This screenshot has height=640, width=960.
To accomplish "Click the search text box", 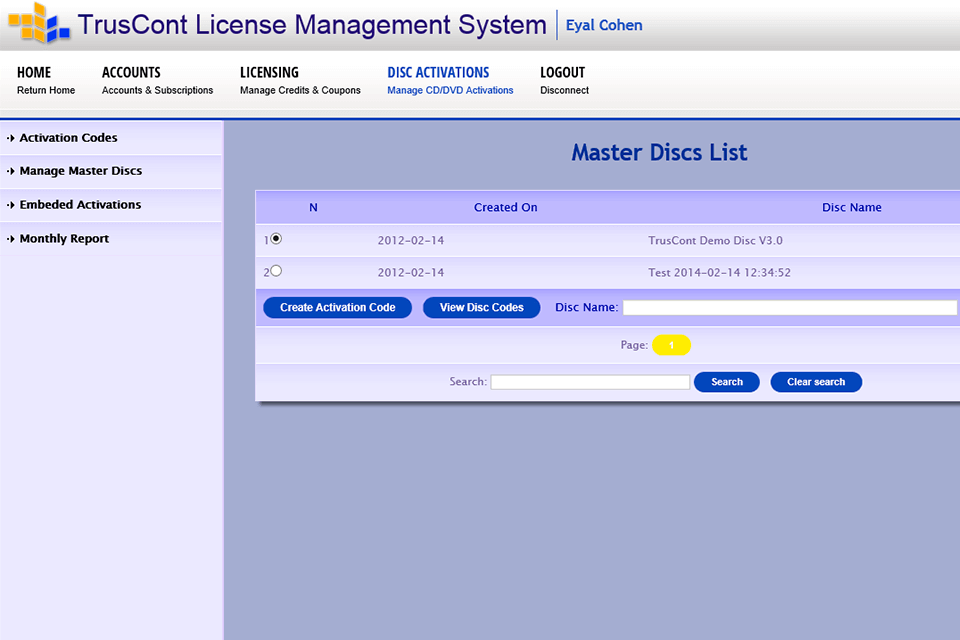I will [589, 381].
